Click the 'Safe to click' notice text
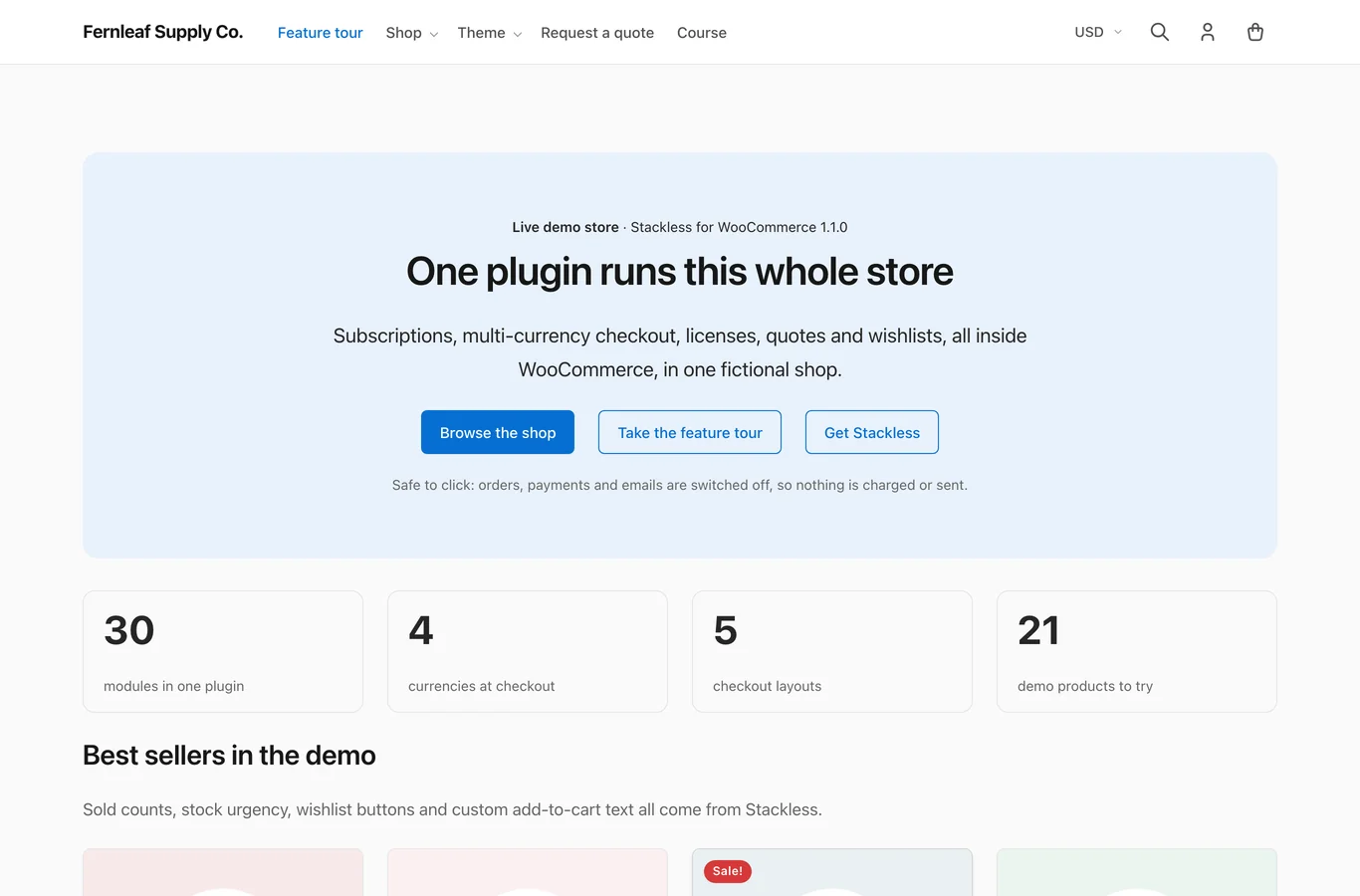 click(x=680, y=485)
